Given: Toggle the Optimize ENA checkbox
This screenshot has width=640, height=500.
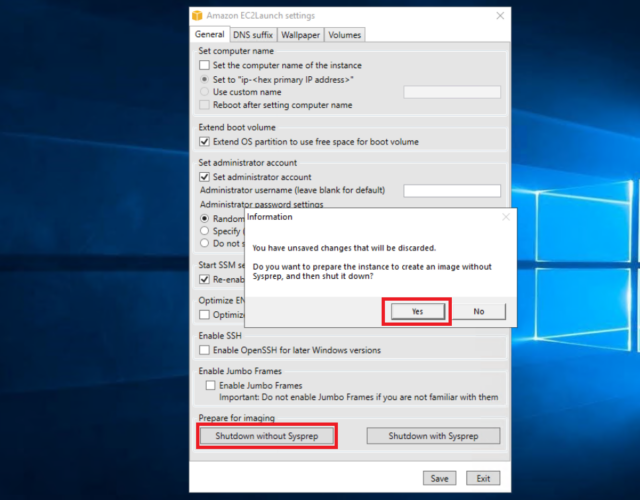Looking at the screenshot, I should pos(204,315).
